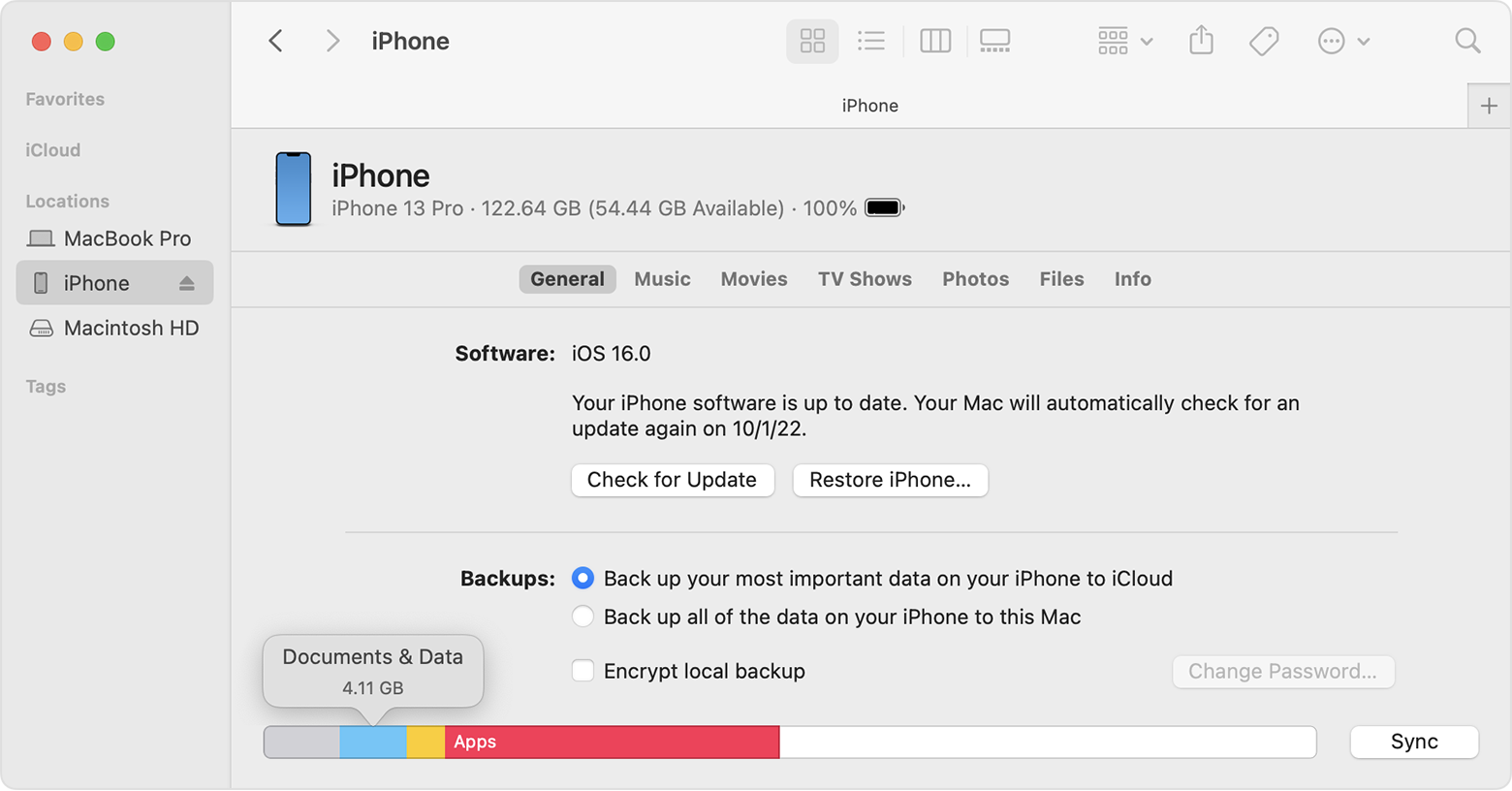The width and height of the screenshot is (1512, 791).
Task: Eject the iPhone from sidebar
Action: click(187, 283)
